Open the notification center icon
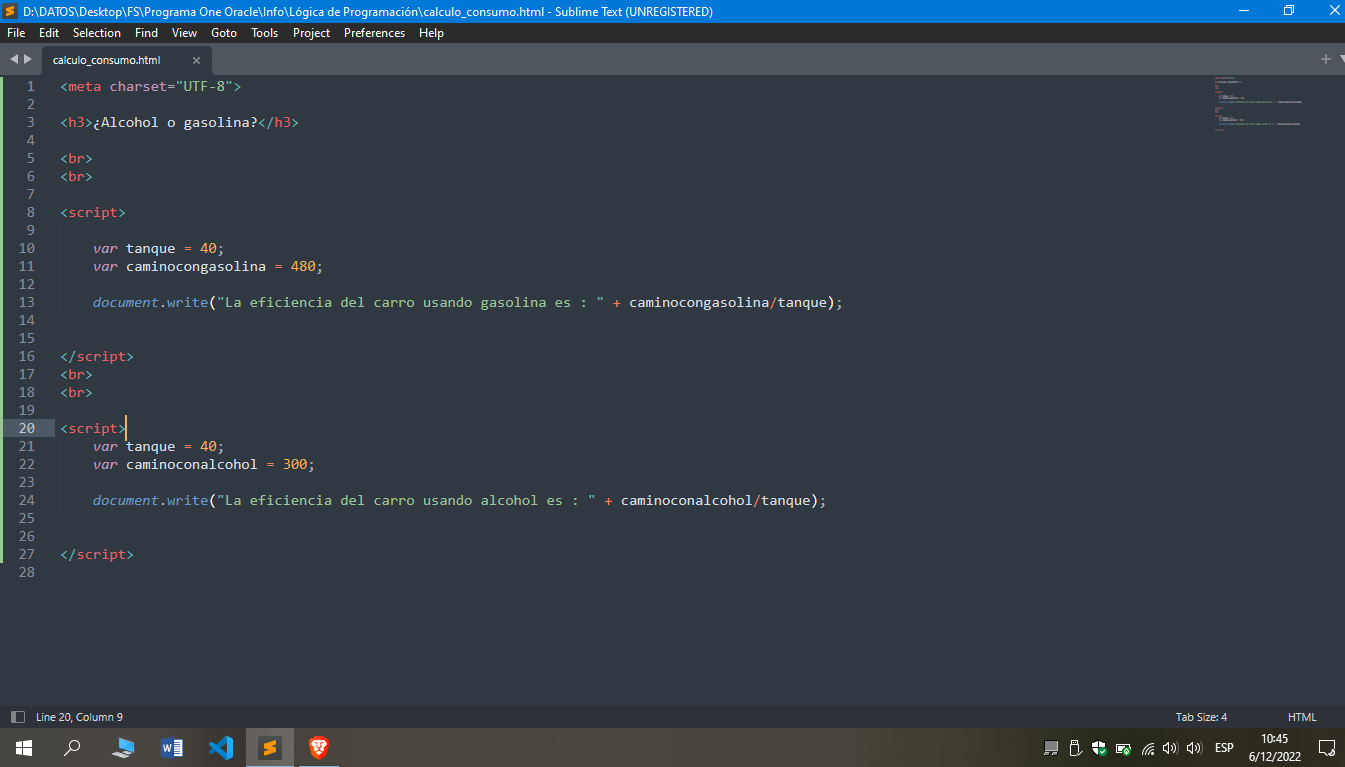The width and height of the screenshot is (1345, 767). pos(1327,747)
